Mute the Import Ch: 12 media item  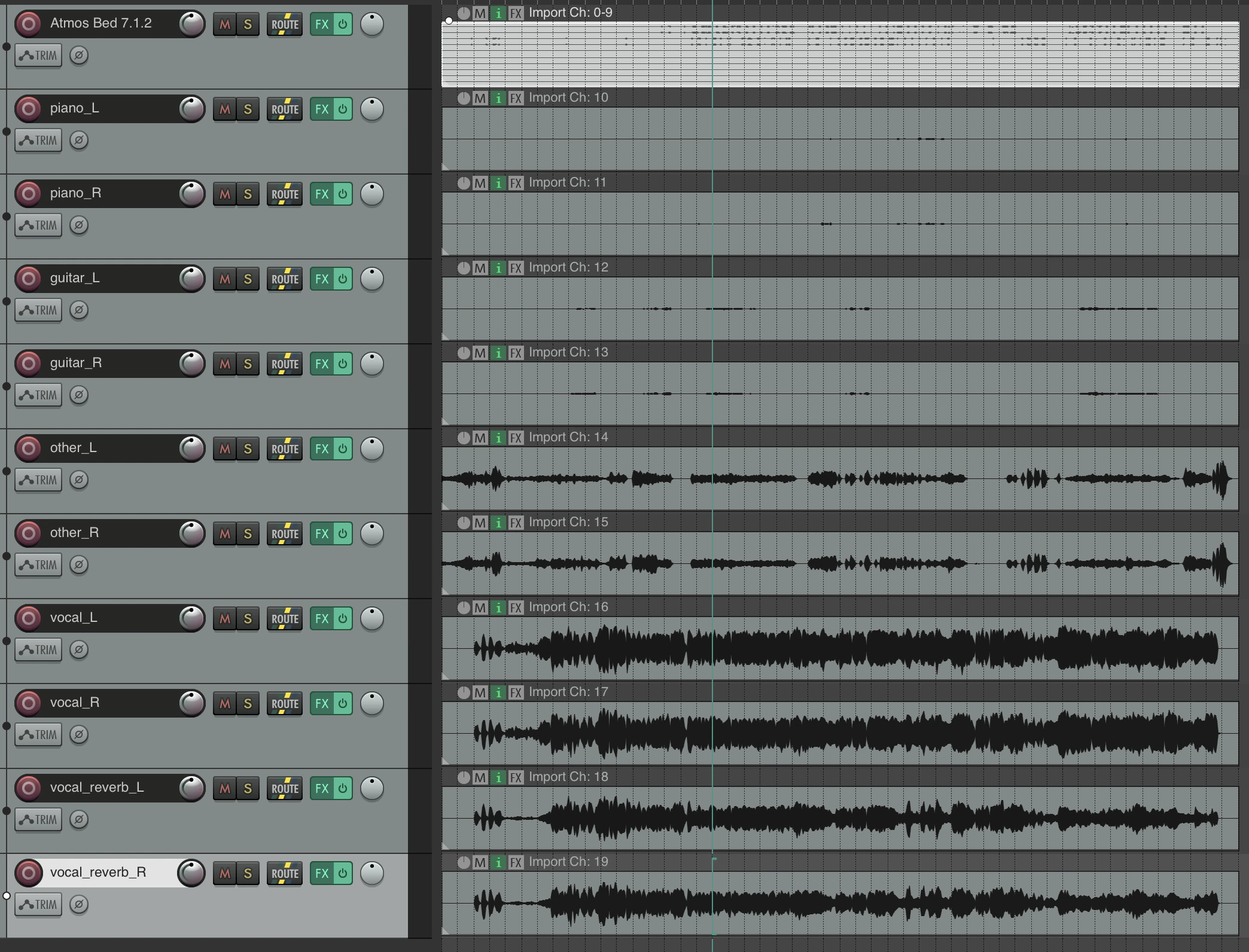pos(480,268)
